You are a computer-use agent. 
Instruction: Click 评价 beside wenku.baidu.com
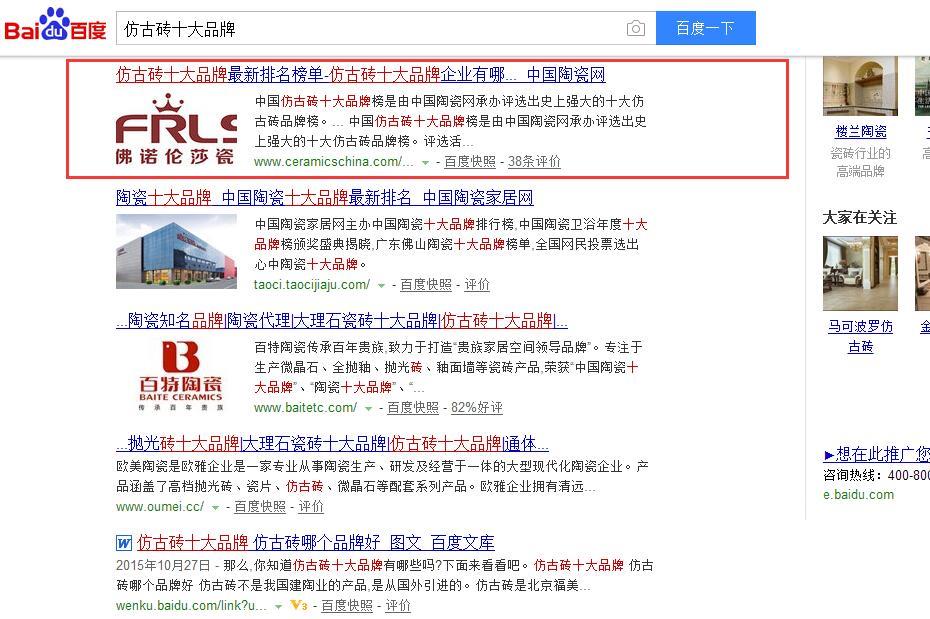click(x=398, y=605)
